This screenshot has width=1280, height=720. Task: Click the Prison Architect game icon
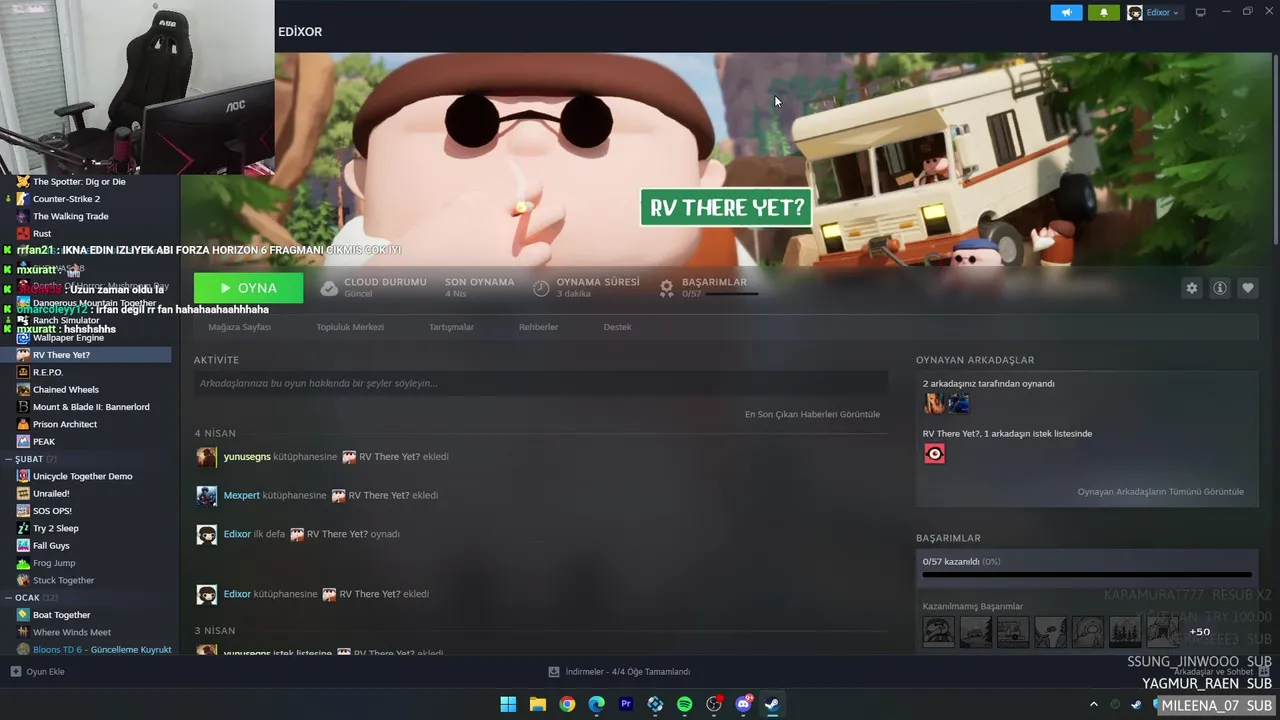click(23, 424)
